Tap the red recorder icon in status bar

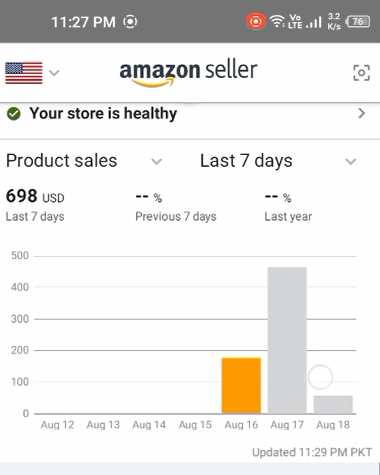[x=256, y=21]
